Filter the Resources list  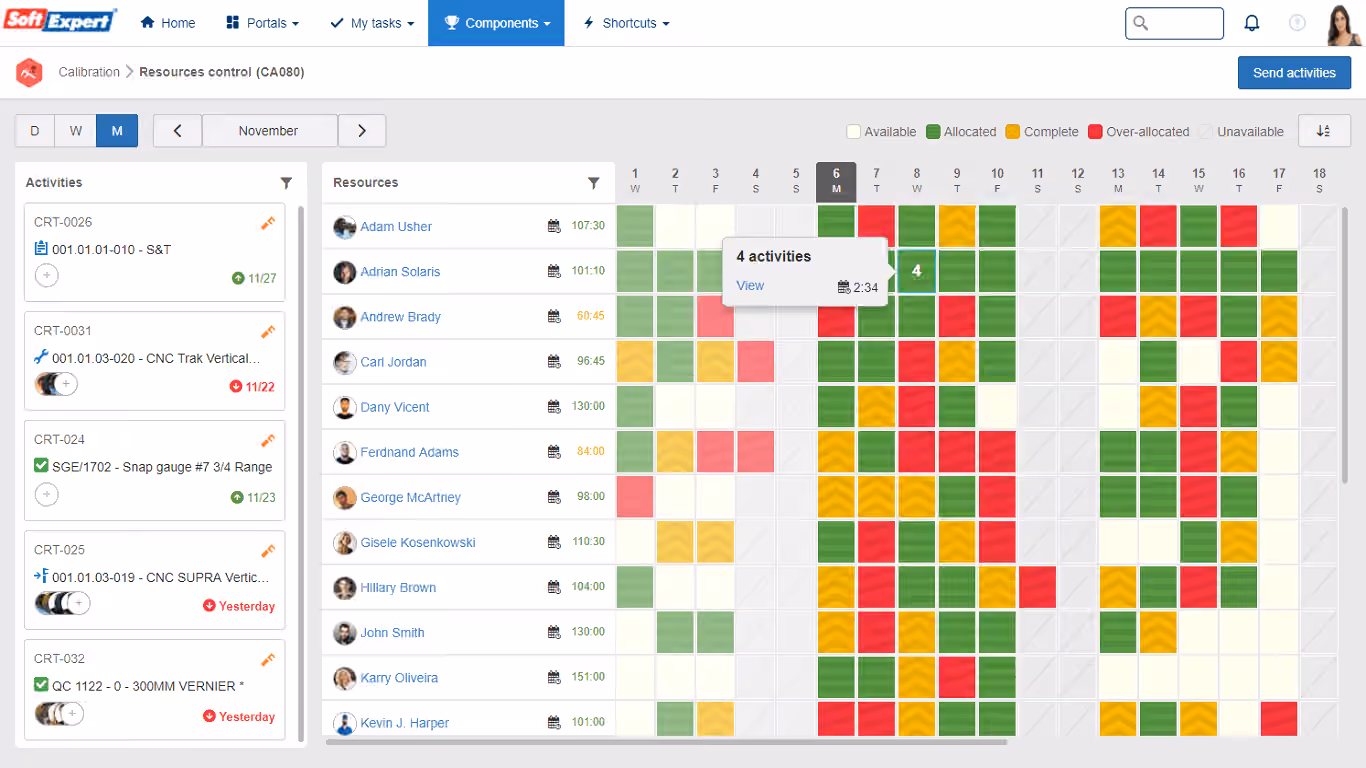pos(594,183)
